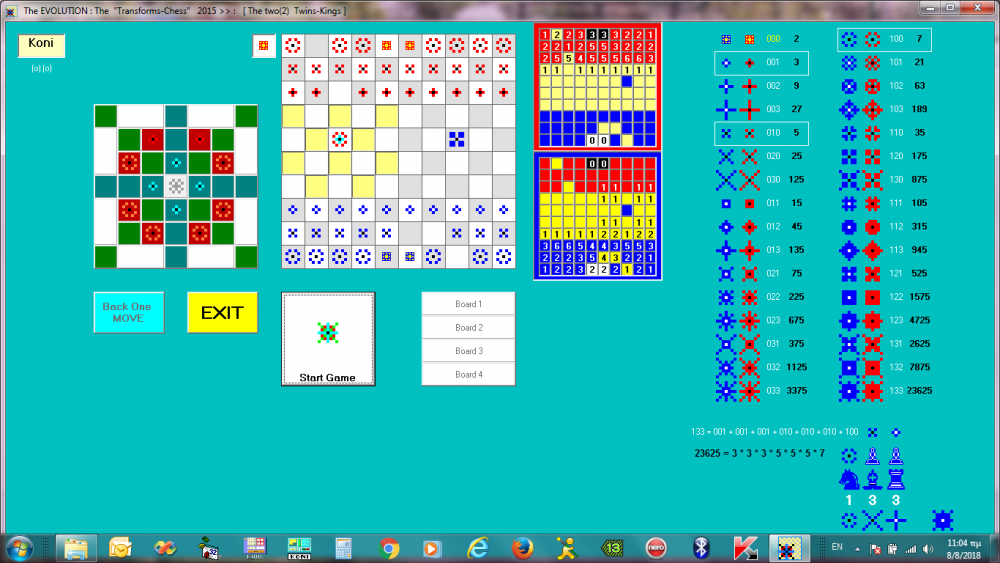Viewport: 1000px width, 563px height.
Task: Click the value 1125 in the 032 row
Action: point(797,367)
